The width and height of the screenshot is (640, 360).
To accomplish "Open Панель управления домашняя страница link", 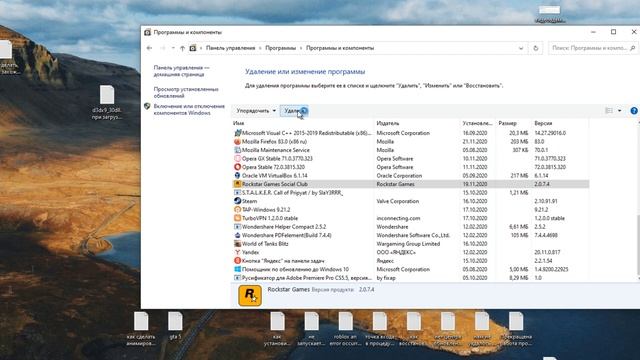I will pyautogui.click(x=181, y=71).
